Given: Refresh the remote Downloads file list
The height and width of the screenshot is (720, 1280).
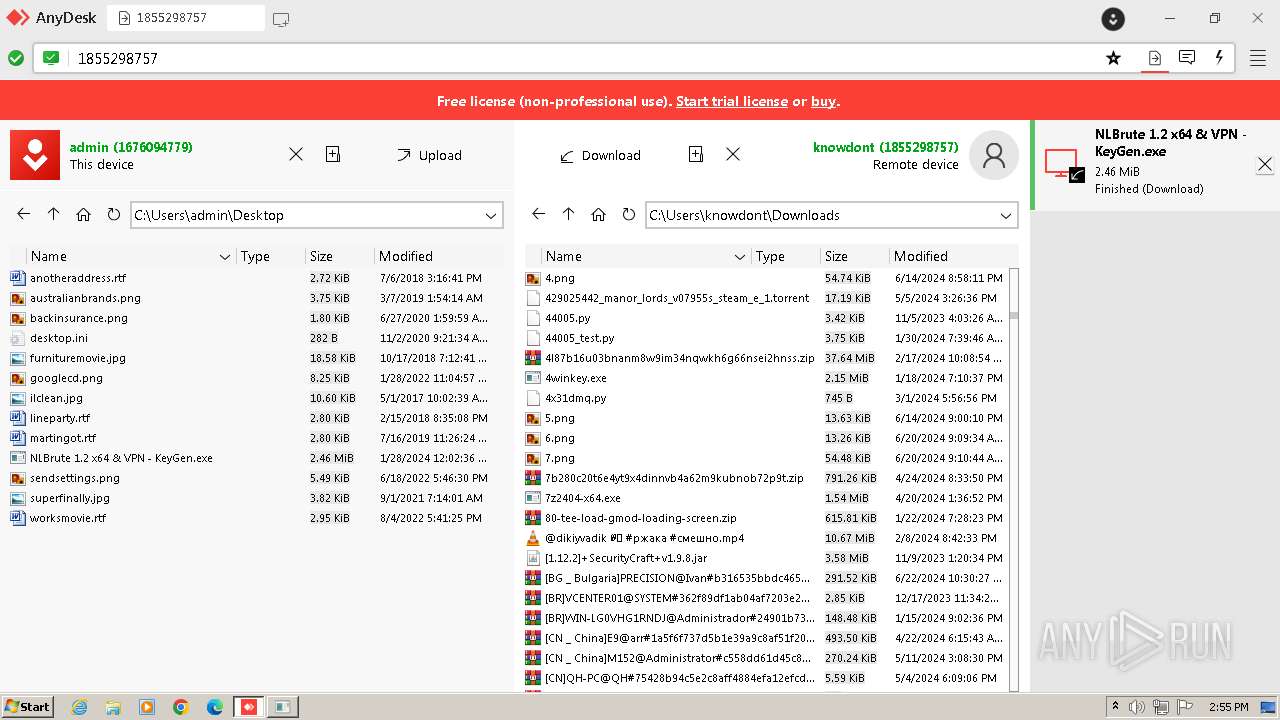Looking at the screenshot, I should [628, 214].
